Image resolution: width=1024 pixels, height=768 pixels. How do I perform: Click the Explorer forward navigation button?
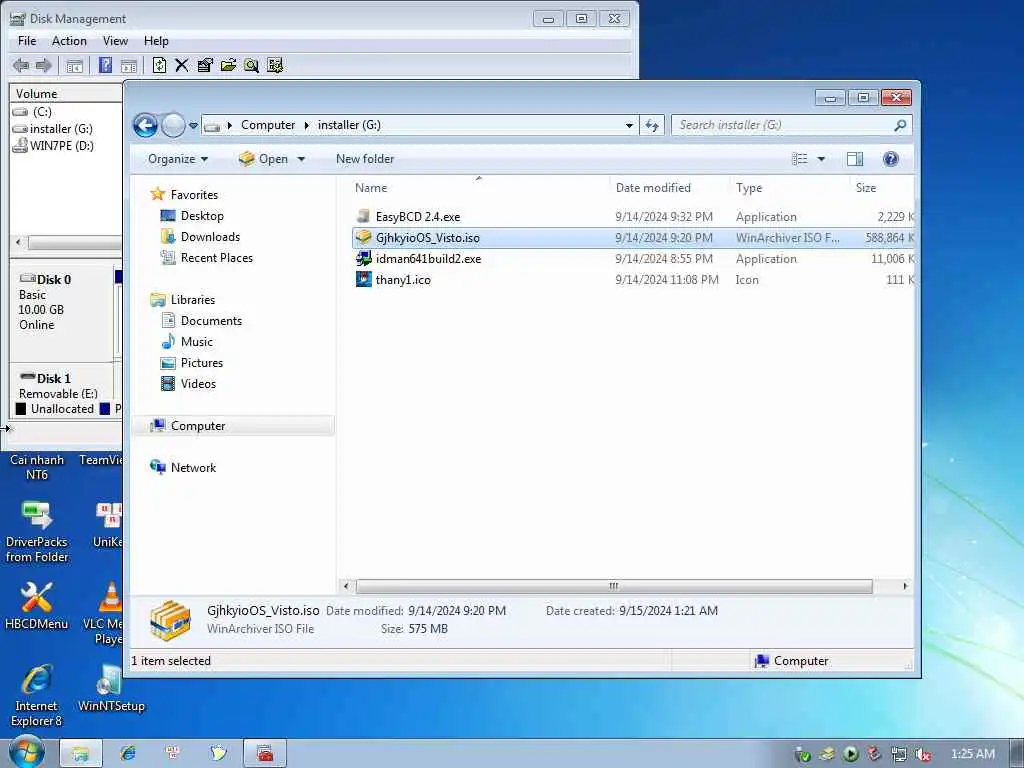coord(173,125)
